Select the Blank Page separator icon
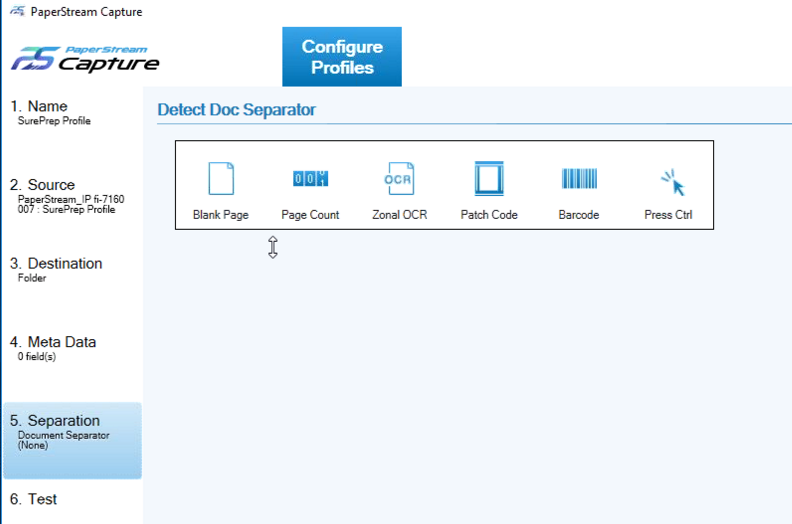This screenshot has width=792, height=524. pos(220,179)
